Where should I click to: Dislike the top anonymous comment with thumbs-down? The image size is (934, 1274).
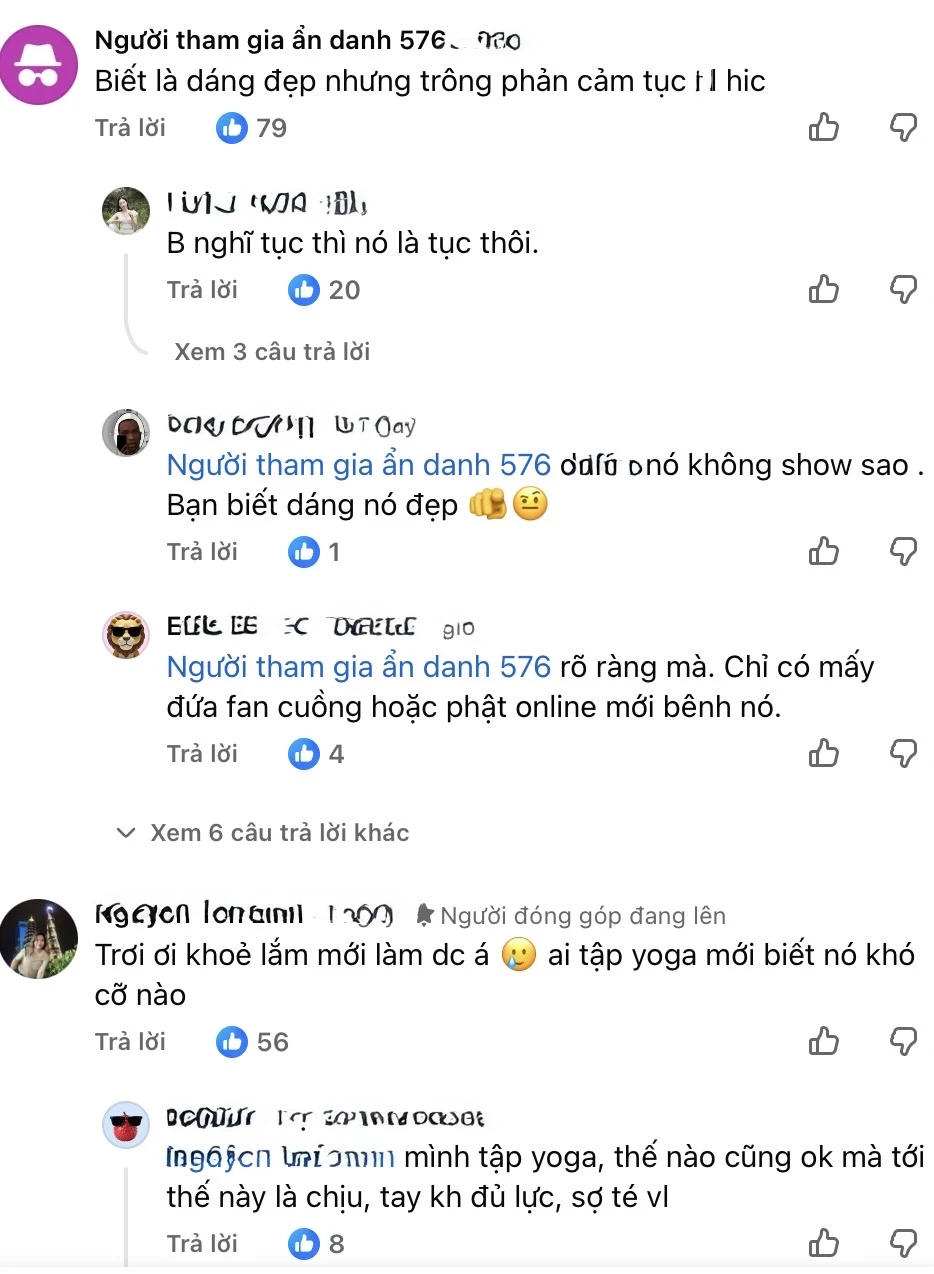pos(903,127)
